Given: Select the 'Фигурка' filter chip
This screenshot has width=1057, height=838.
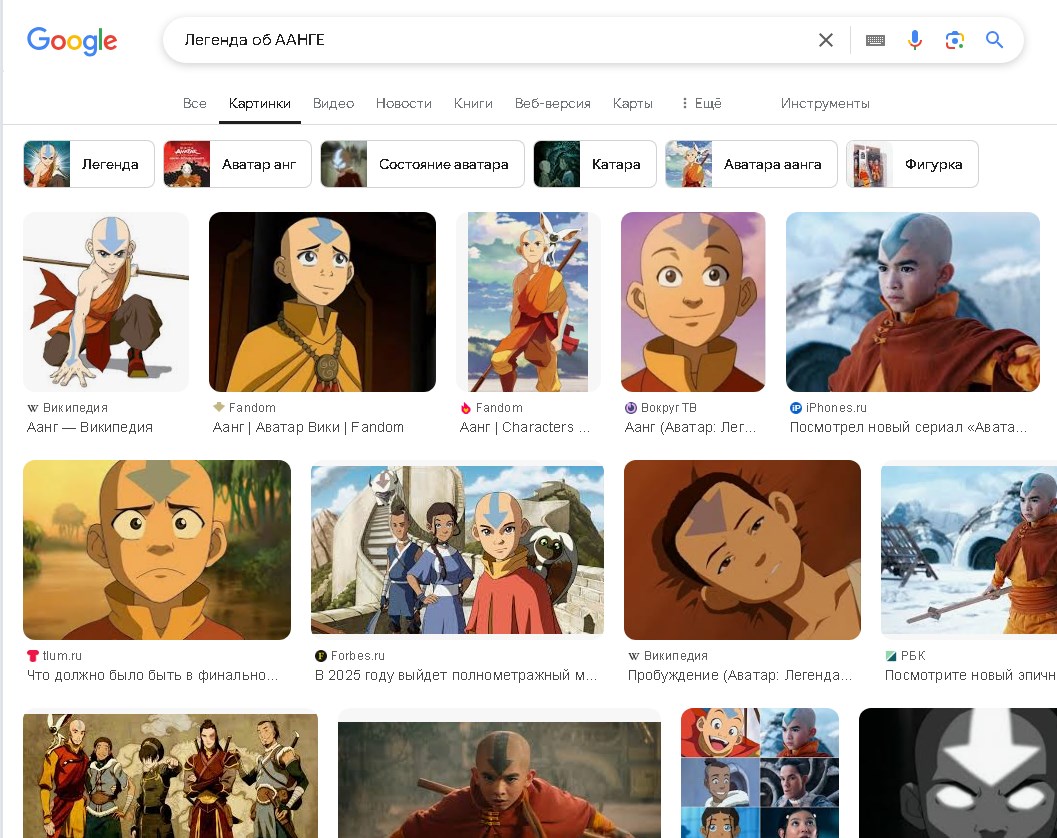Looking at the screenshot, I should [912, 164].
